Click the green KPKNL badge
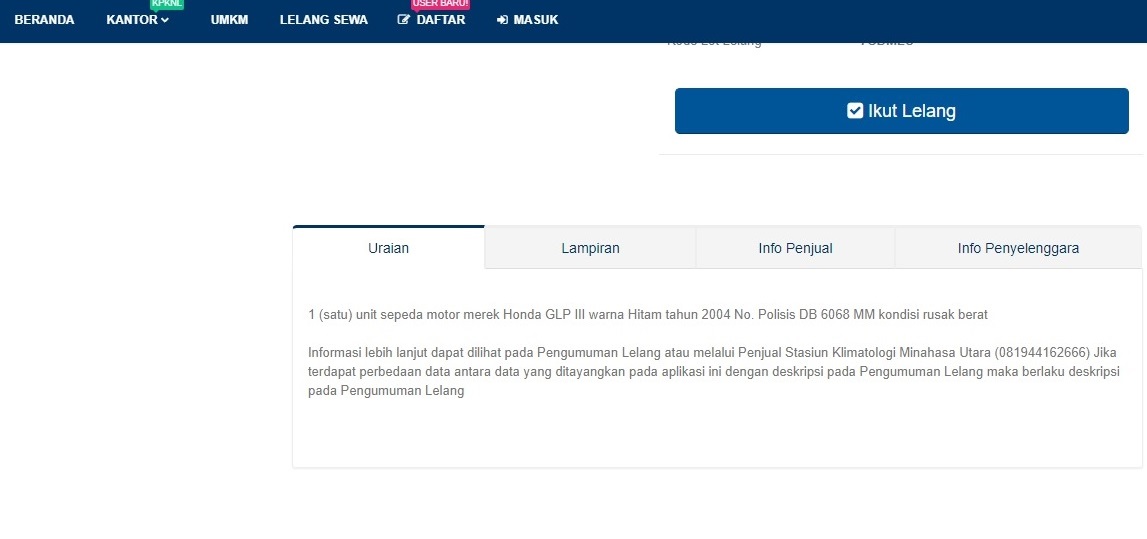 pyautogui.click(x=167, y=4)
